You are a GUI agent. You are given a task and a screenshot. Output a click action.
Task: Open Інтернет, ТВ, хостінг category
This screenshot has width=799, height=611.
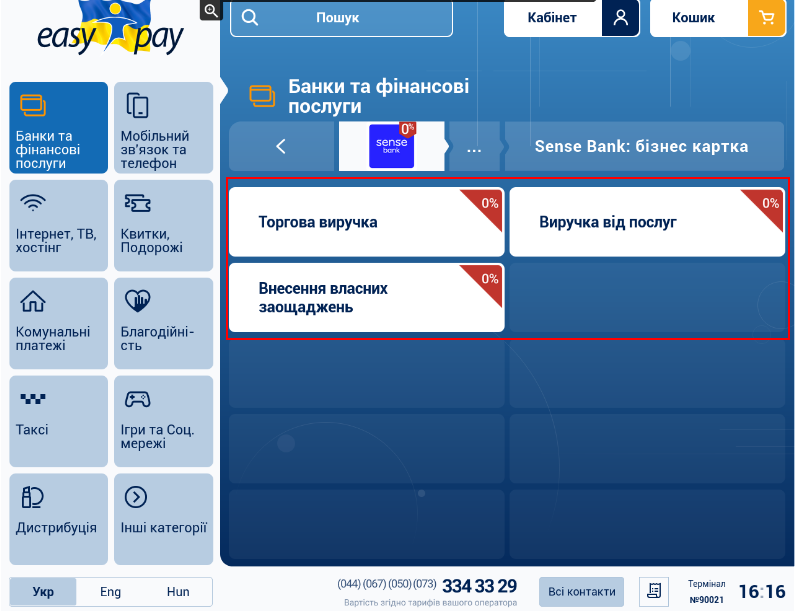[x=59, y=225]
